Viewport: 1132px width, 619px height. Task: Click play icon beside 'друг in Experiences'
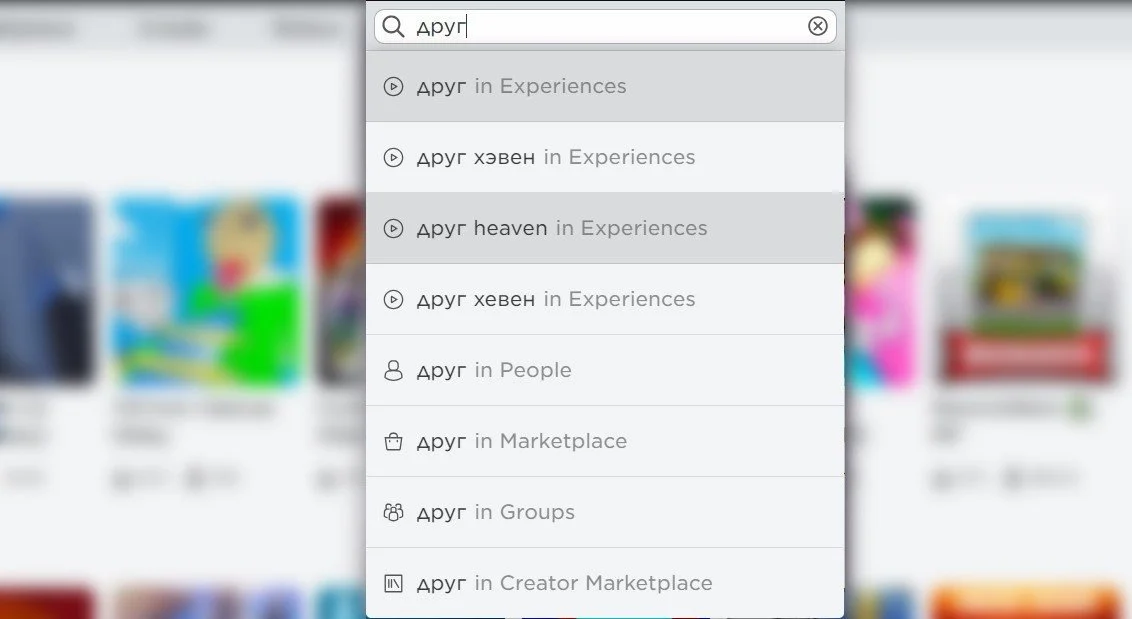393,87
